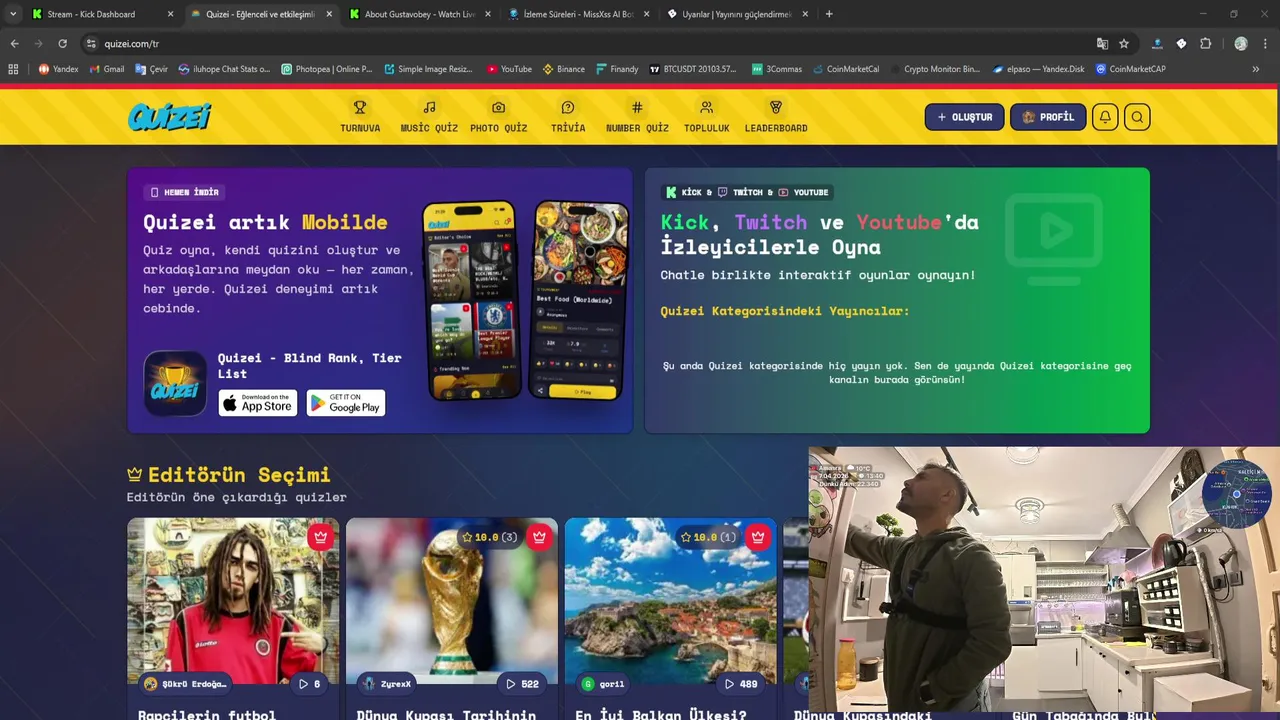Screen dimensions: 1280x720
Task: Click the 10.0 (3) rating badge
Action: coord(489,537)
